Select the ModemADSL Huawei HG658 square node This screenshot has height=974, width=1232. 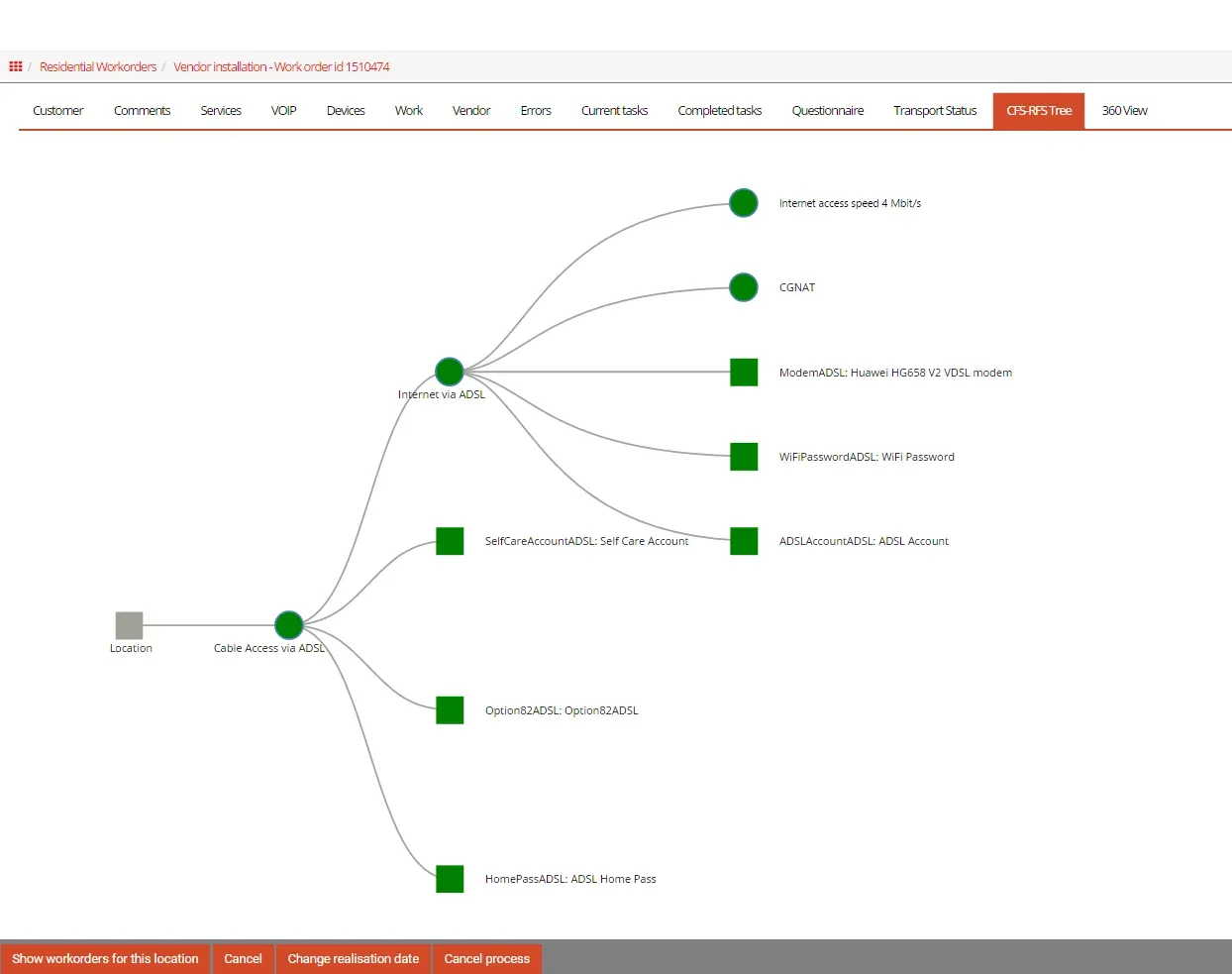click(x=744, y=373)
